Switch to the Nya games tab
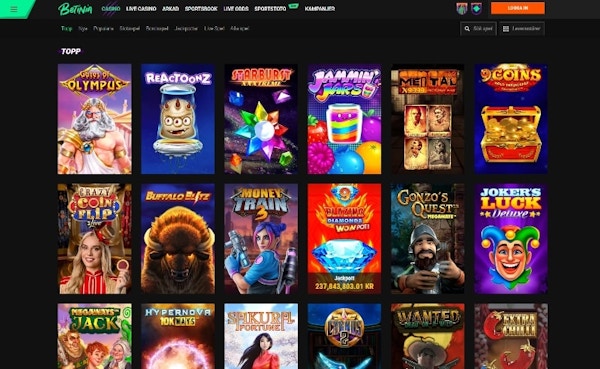Image resolution: width=600 pixels, height=369 pixels. 83,28
